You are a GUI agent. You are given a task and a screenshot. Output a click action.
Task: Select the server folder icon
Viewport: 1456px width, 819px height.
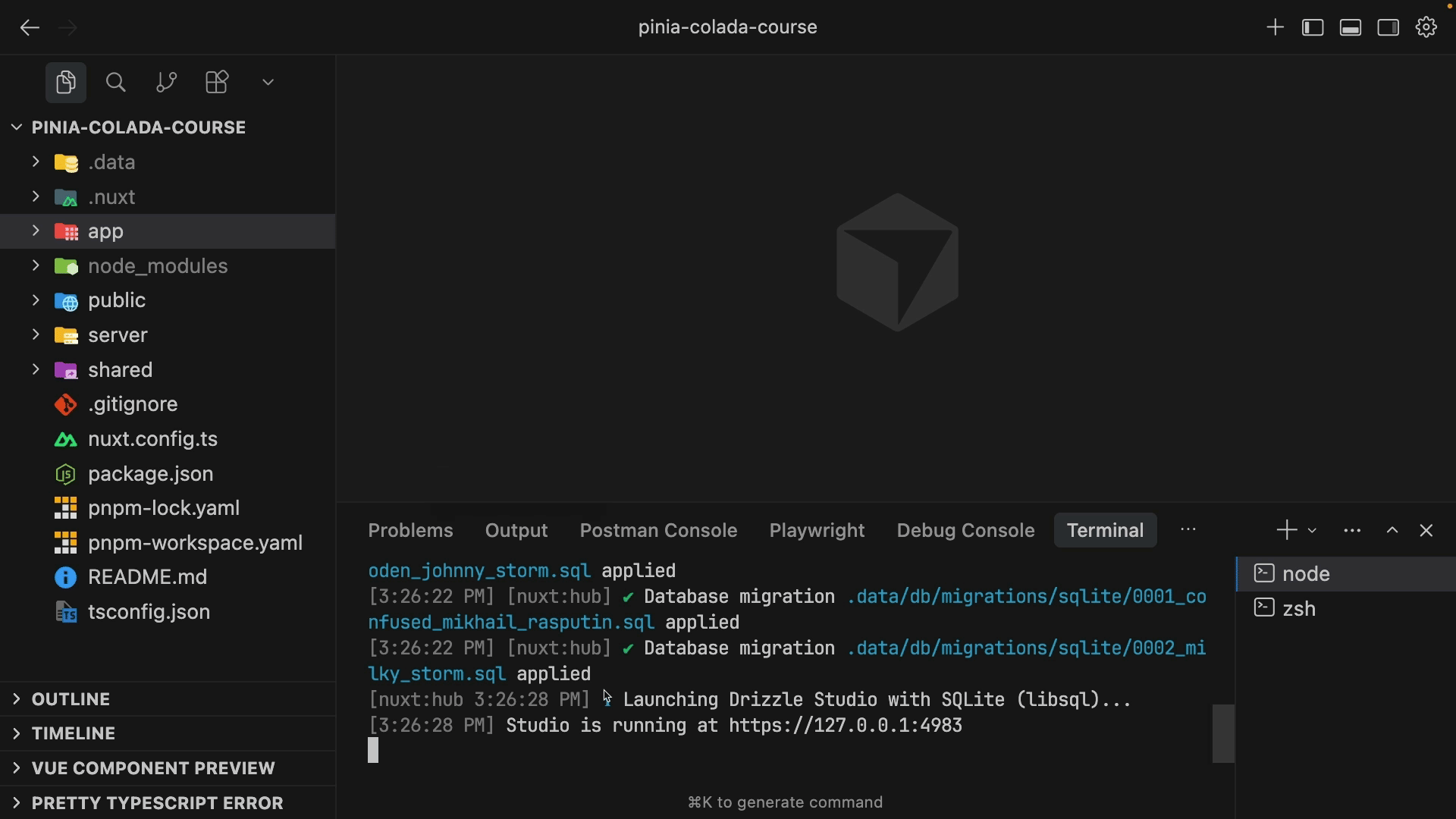pyautogui.click(x=66, y=335)
